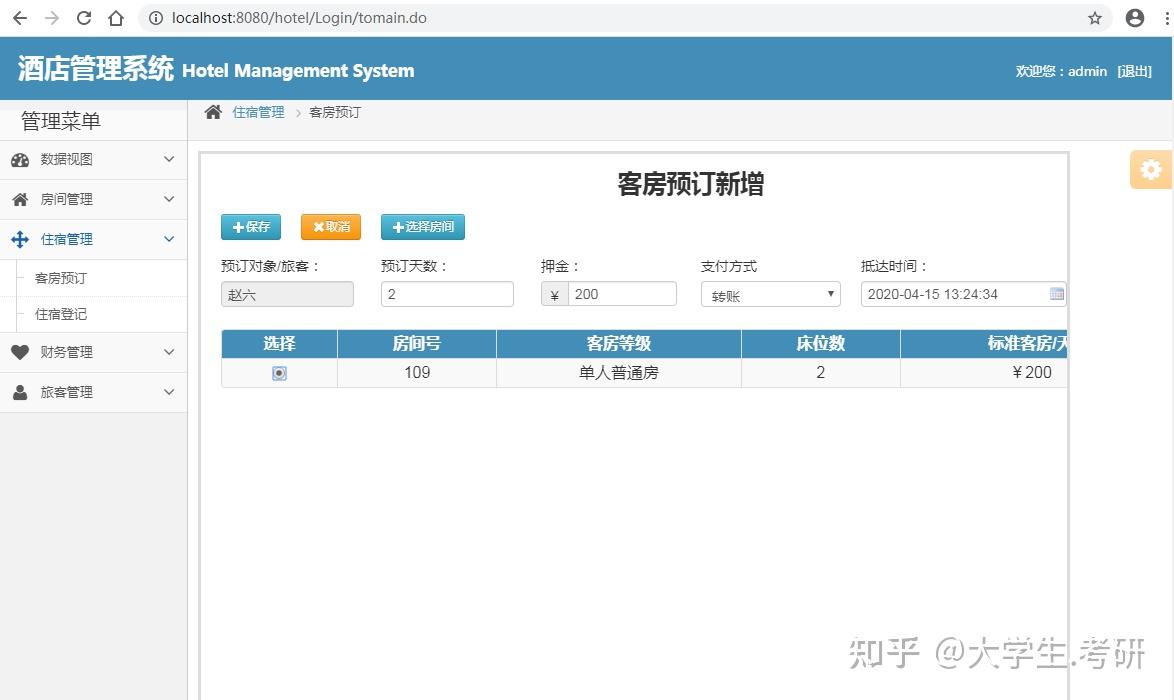This screenshot has height=700, width=1174.
Task: Open the orange settings gear panel
Action: click(x=1150, y=169)
